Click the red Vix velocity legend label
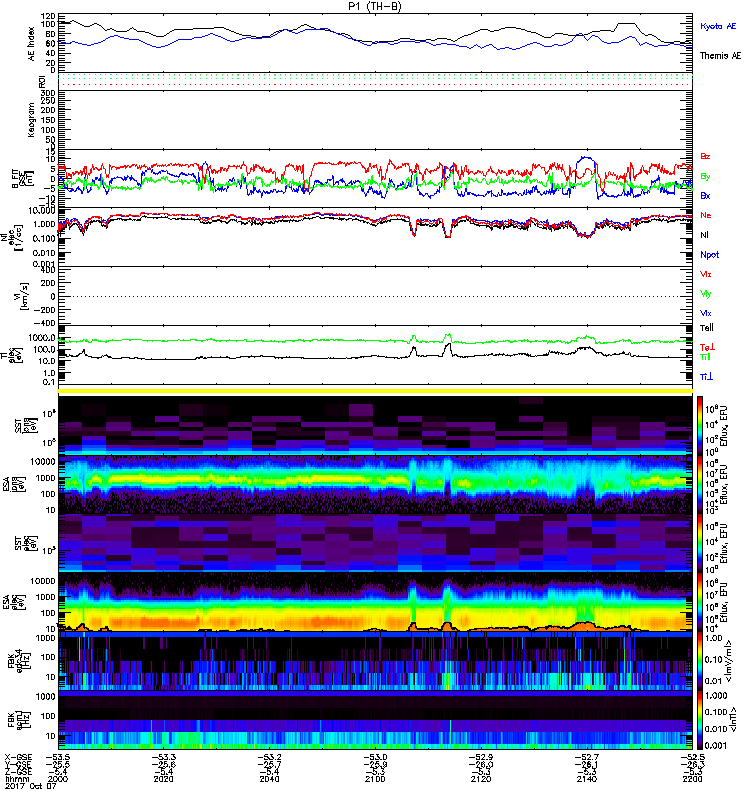 tap(705, 274)
